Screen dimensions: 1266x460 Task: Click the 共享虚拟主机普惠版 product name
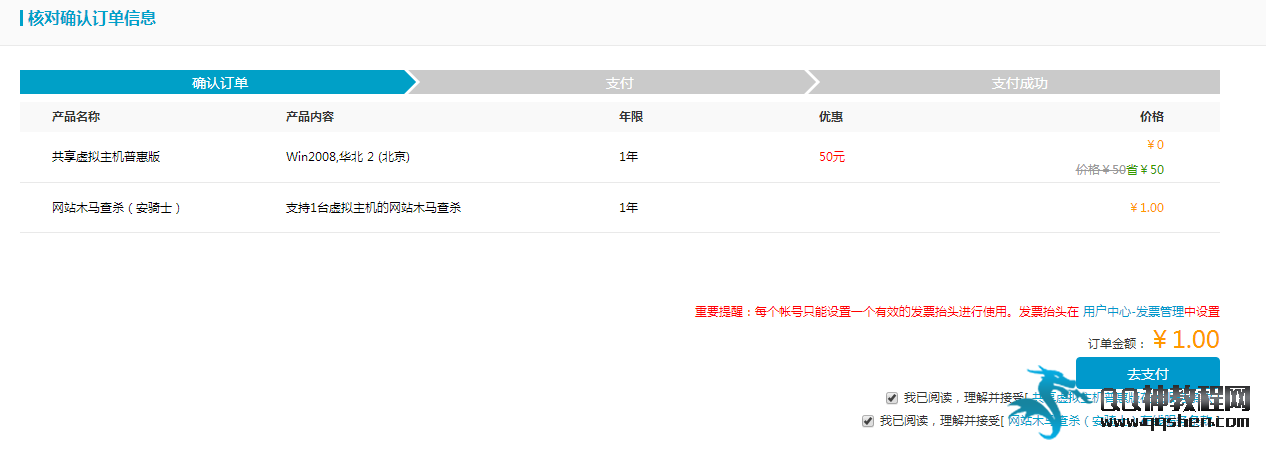coord(106,157)
